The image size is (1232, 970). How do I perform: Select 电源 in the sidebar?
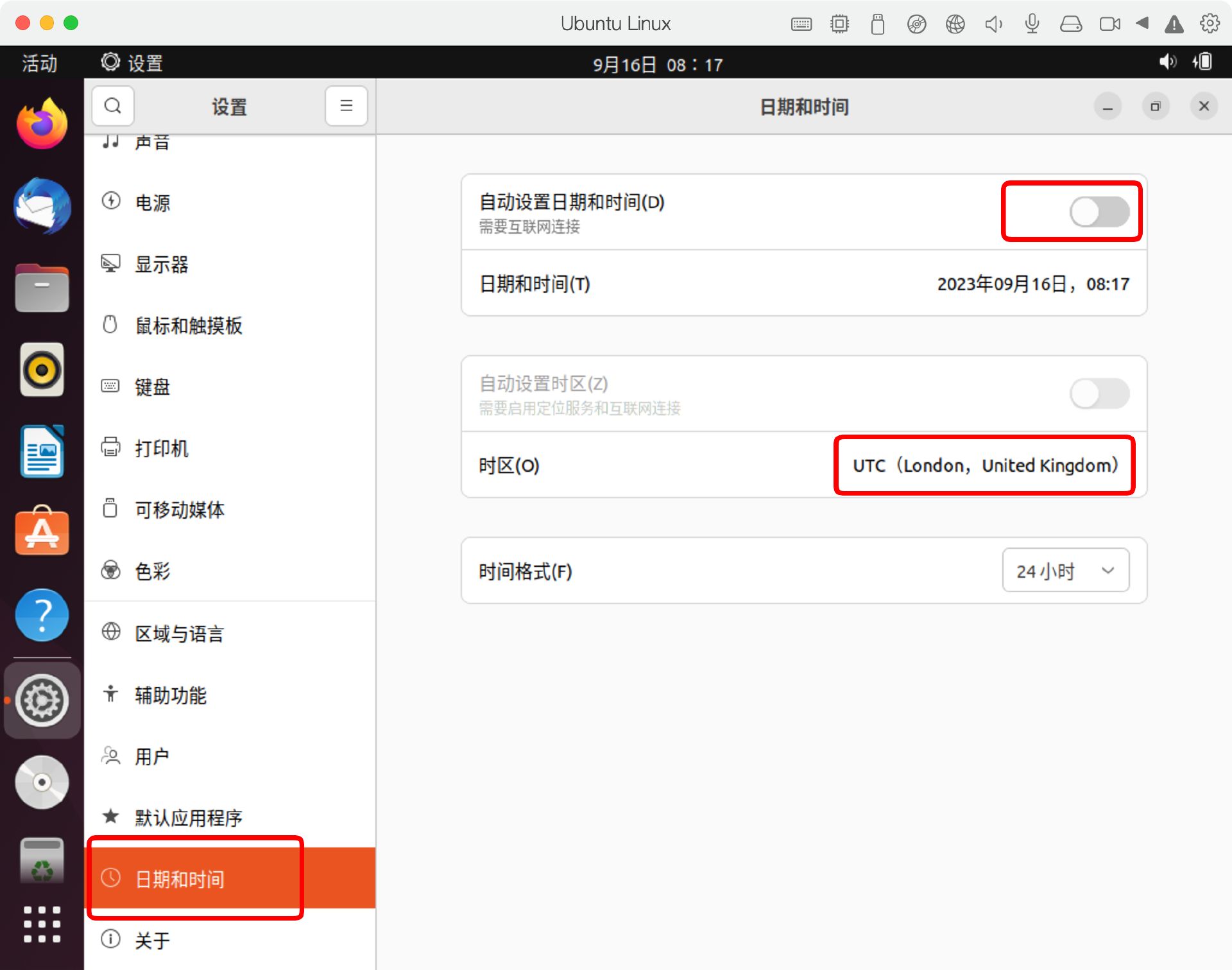(x=230, y=203)
